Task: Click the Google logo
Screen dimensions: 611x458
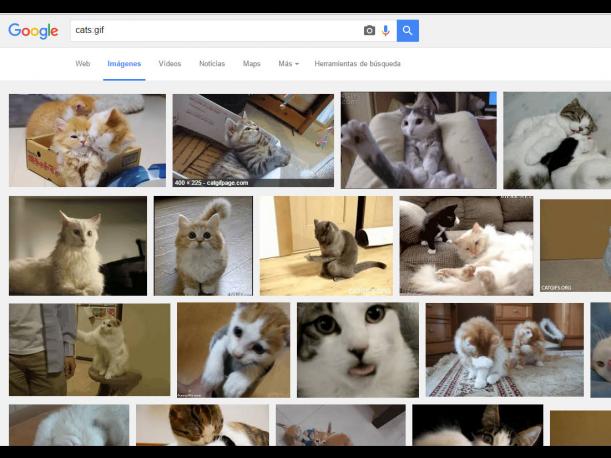Action: pyautogui.click(x=33, y=31)
